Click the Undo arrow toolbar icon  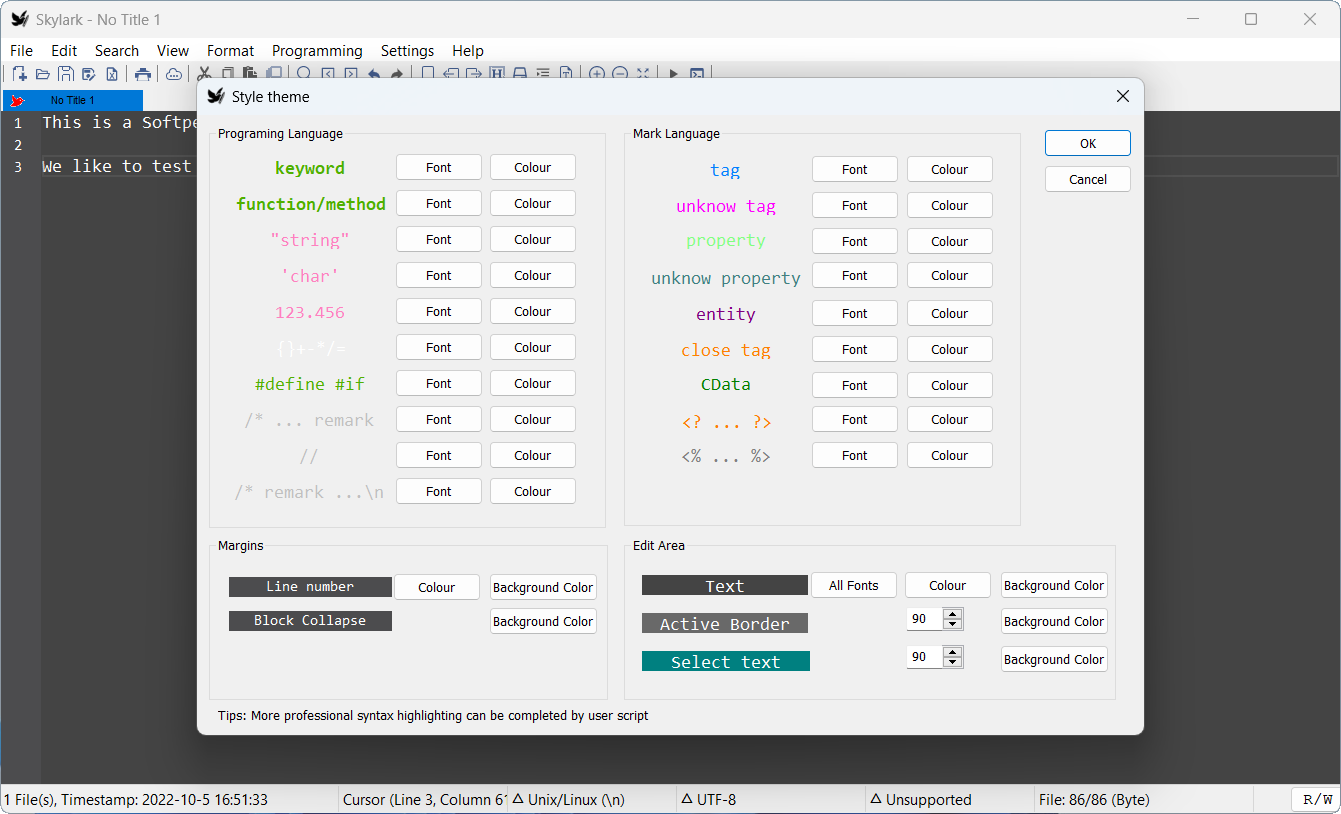click(374, 74)
